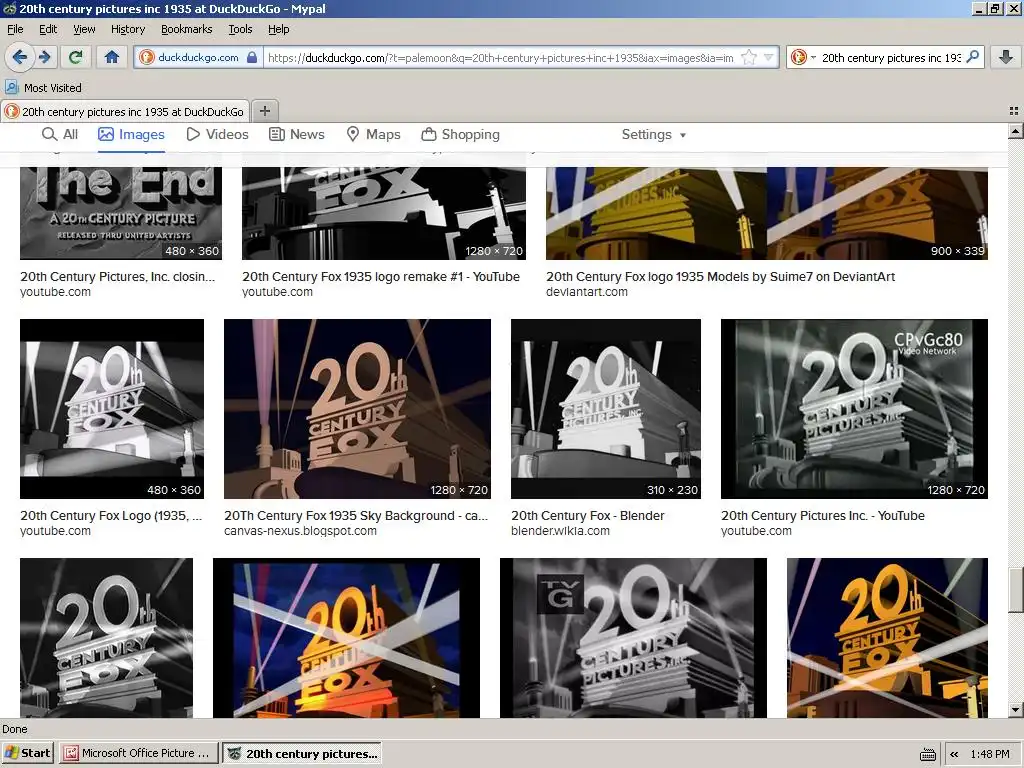1024x768 pixels.
Task: Click the page scrollbar down arrow
Action: point(1016,710)
